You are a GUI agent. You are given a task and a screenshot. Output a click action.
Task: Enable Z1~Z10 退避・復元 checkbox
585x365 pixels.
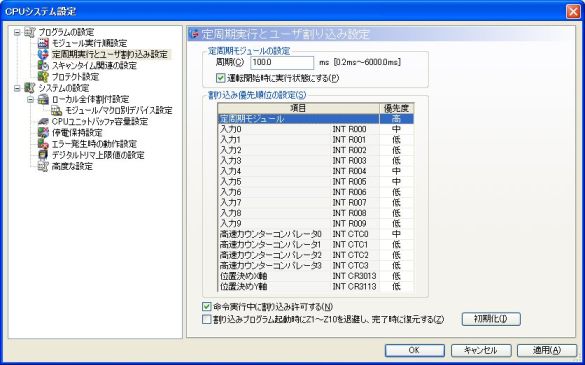pos(206,319)
